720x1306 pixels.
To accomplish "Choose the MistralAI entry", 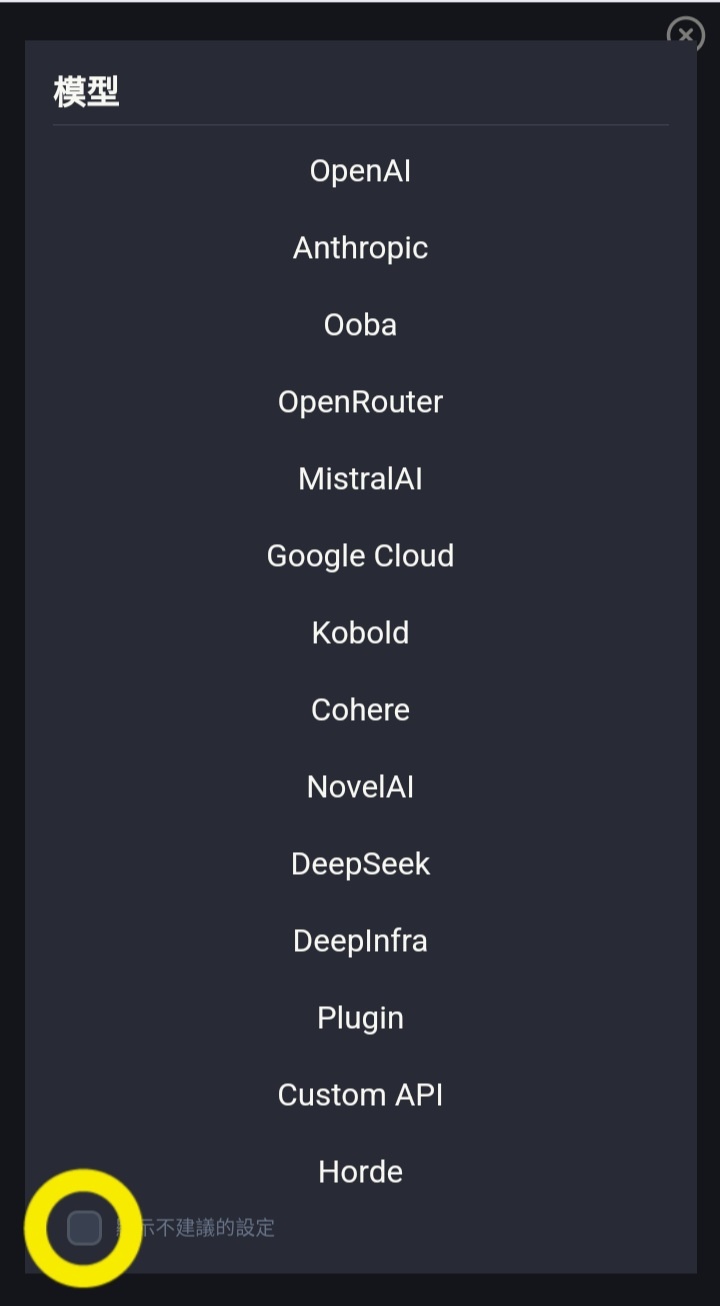I will coord(360,479).
